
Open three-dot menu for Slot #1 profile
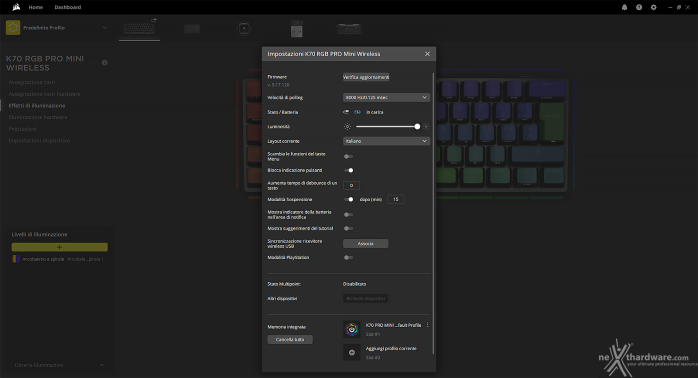[x=427, y=325]
